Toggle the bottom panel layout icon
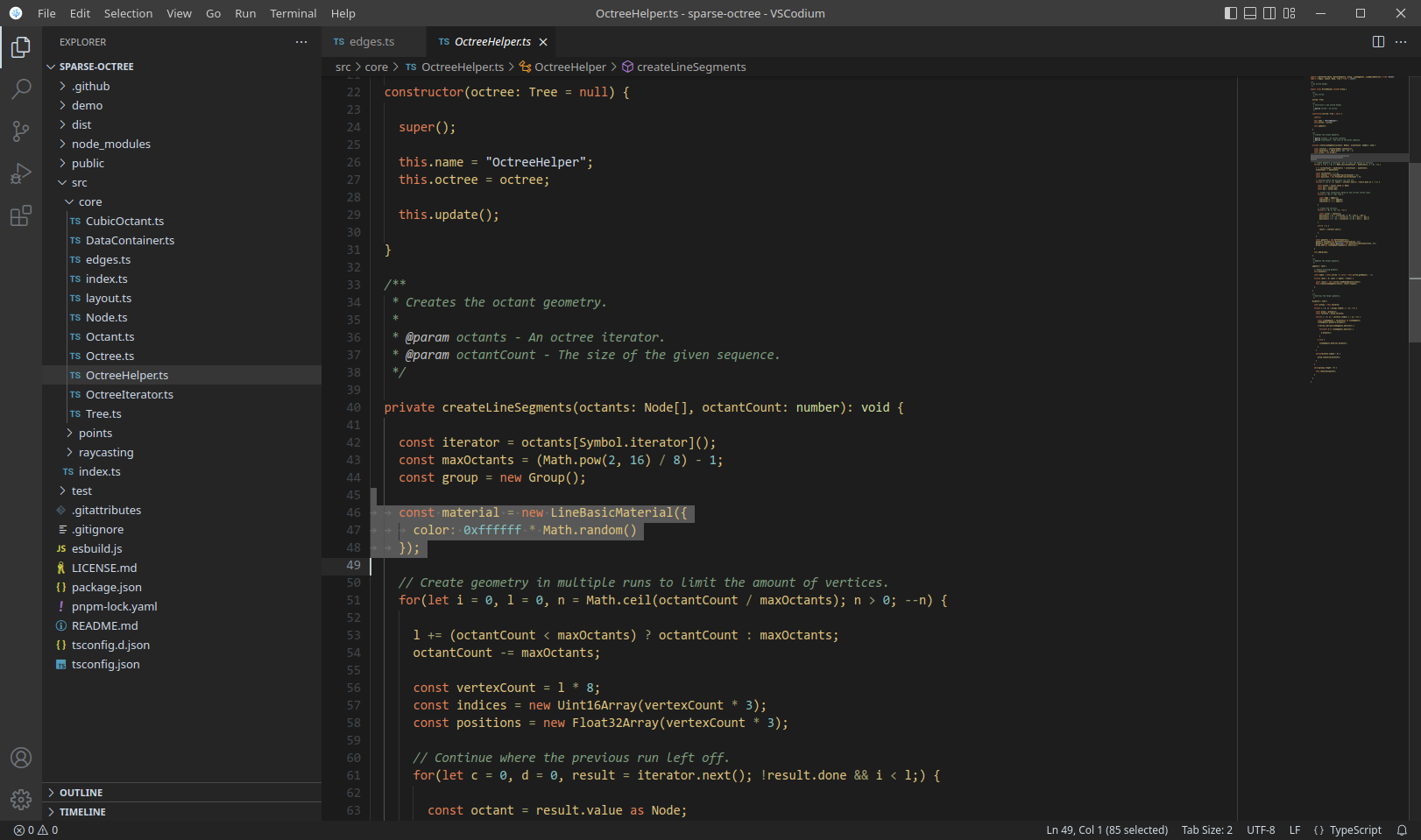 [1250, 13]
